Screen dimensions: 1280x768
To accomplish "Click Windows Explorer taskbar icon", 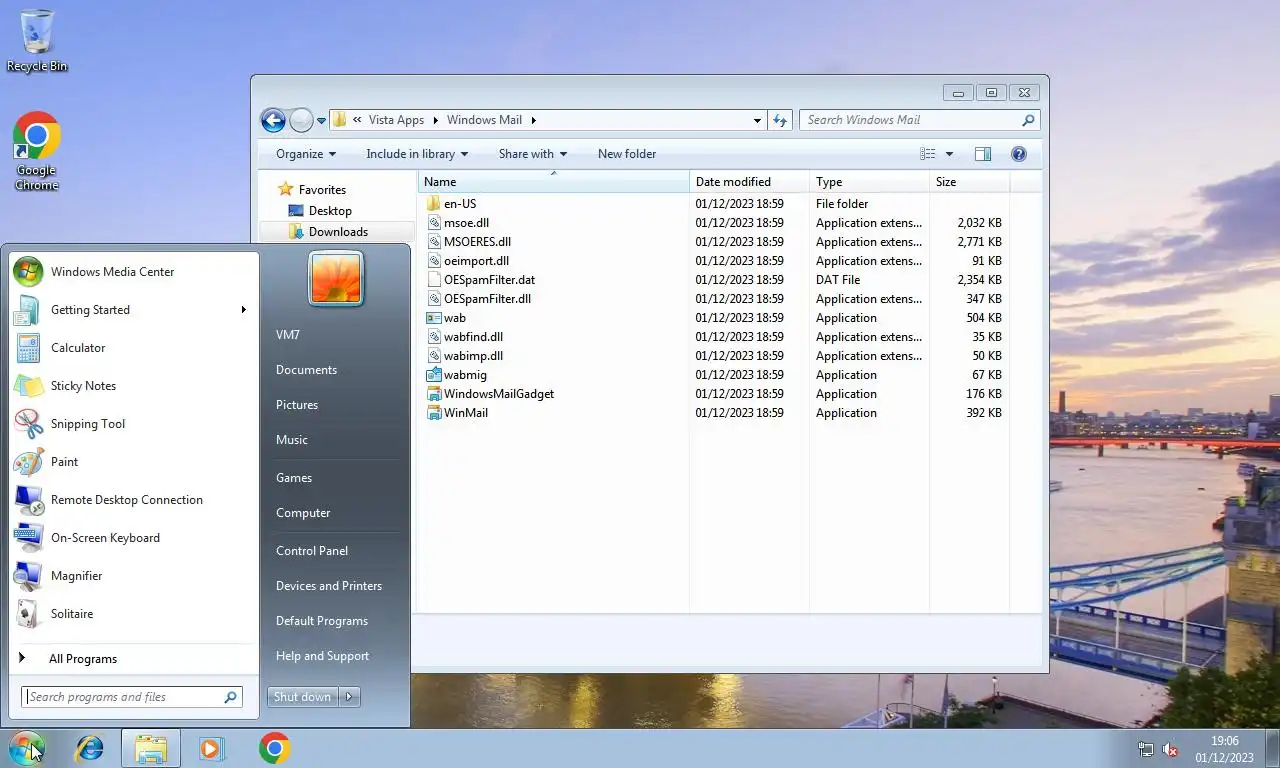I will pos(151,748).
